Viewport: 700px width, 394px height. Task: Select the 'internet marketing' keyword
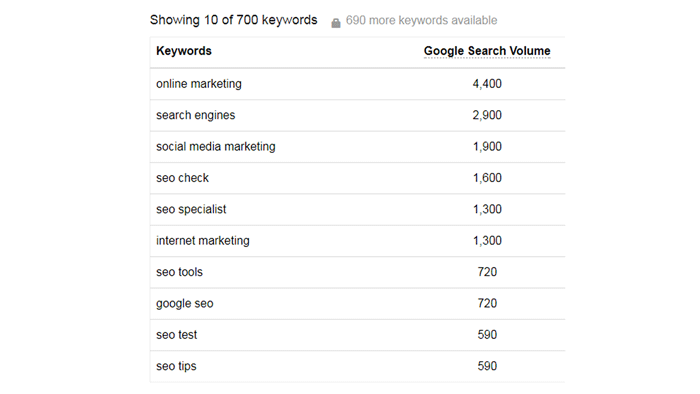[203, 241]
